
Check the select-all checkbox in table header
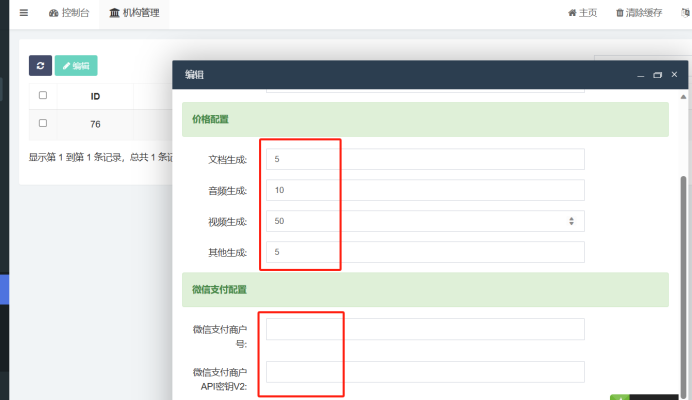point(43,95)
